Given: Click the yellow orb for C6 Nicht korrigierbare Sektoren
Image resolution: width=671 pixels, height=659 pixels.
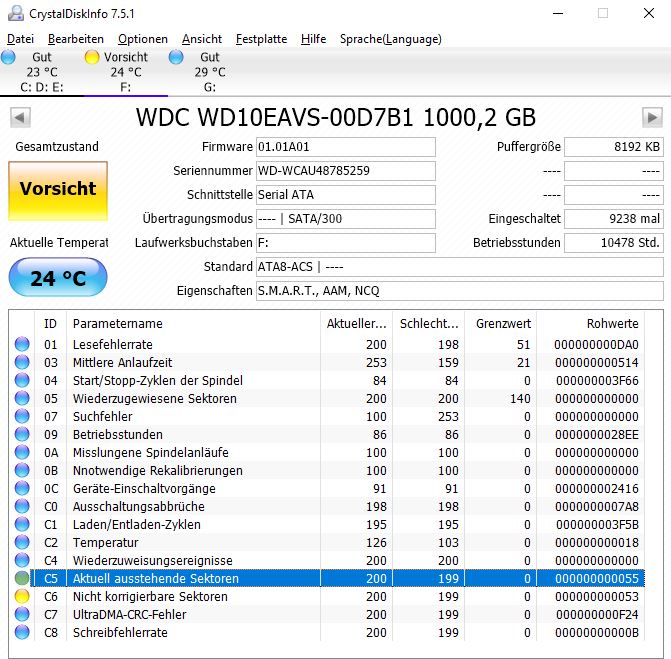Looking at the screenshot, I should point(22,596).
